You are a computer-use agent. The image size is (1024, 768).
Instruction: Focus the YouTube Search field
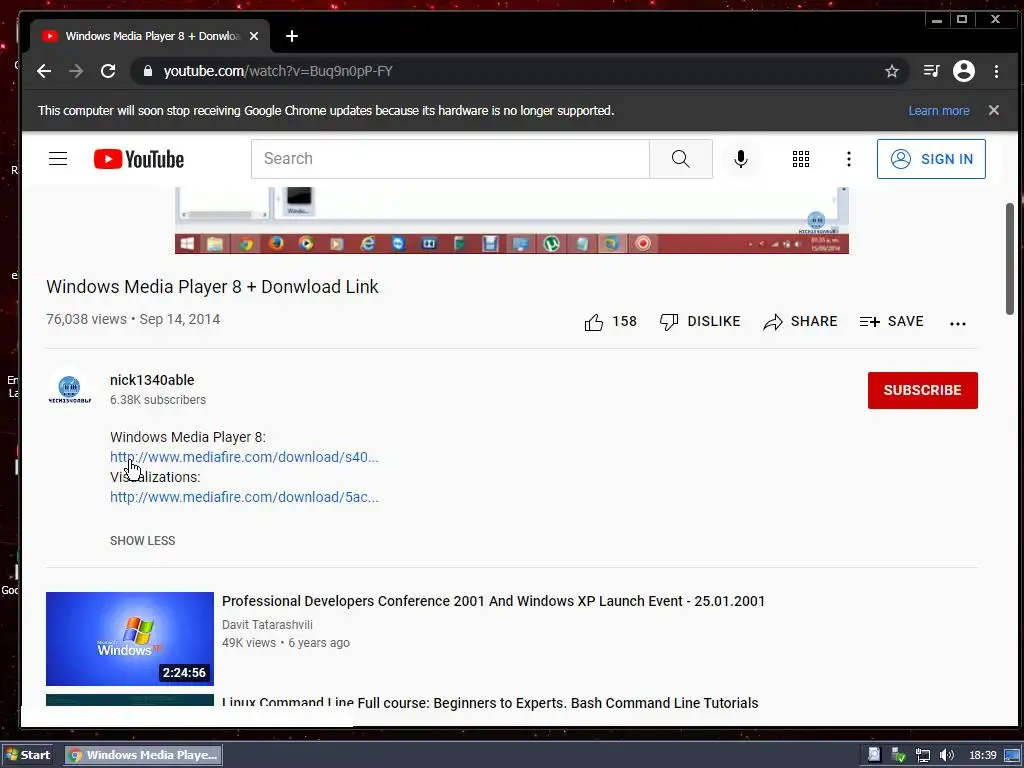tap(450, 159)
